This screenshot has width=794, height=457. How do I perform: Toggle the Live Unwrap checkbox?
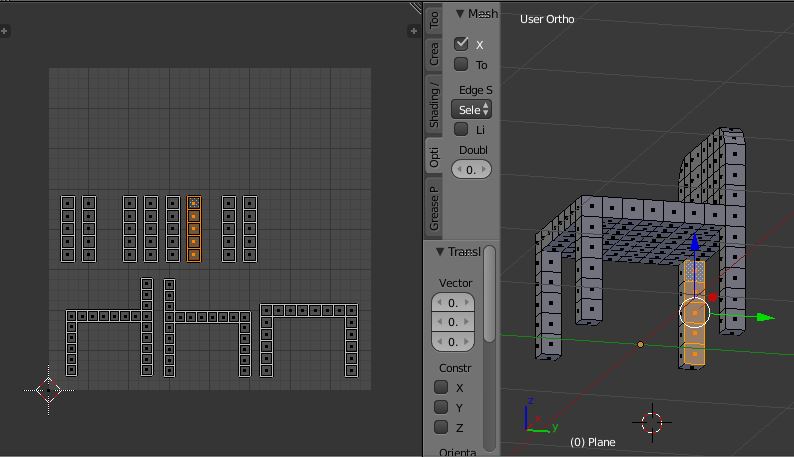[x=461, y=129]
